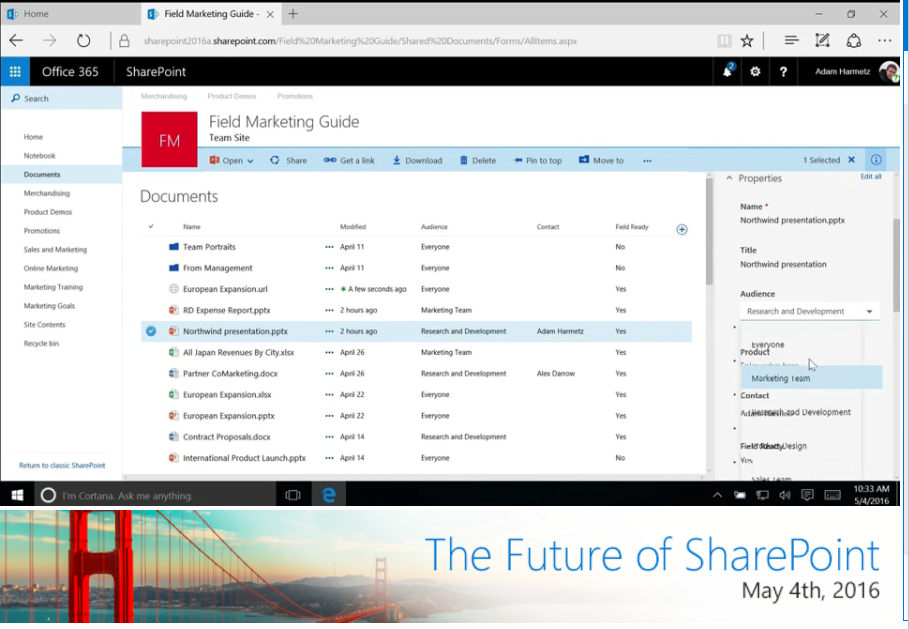This screenshot has height=629, width=909.
Task: Check the Team Portraits row checkbox
Action: (150, 247)
